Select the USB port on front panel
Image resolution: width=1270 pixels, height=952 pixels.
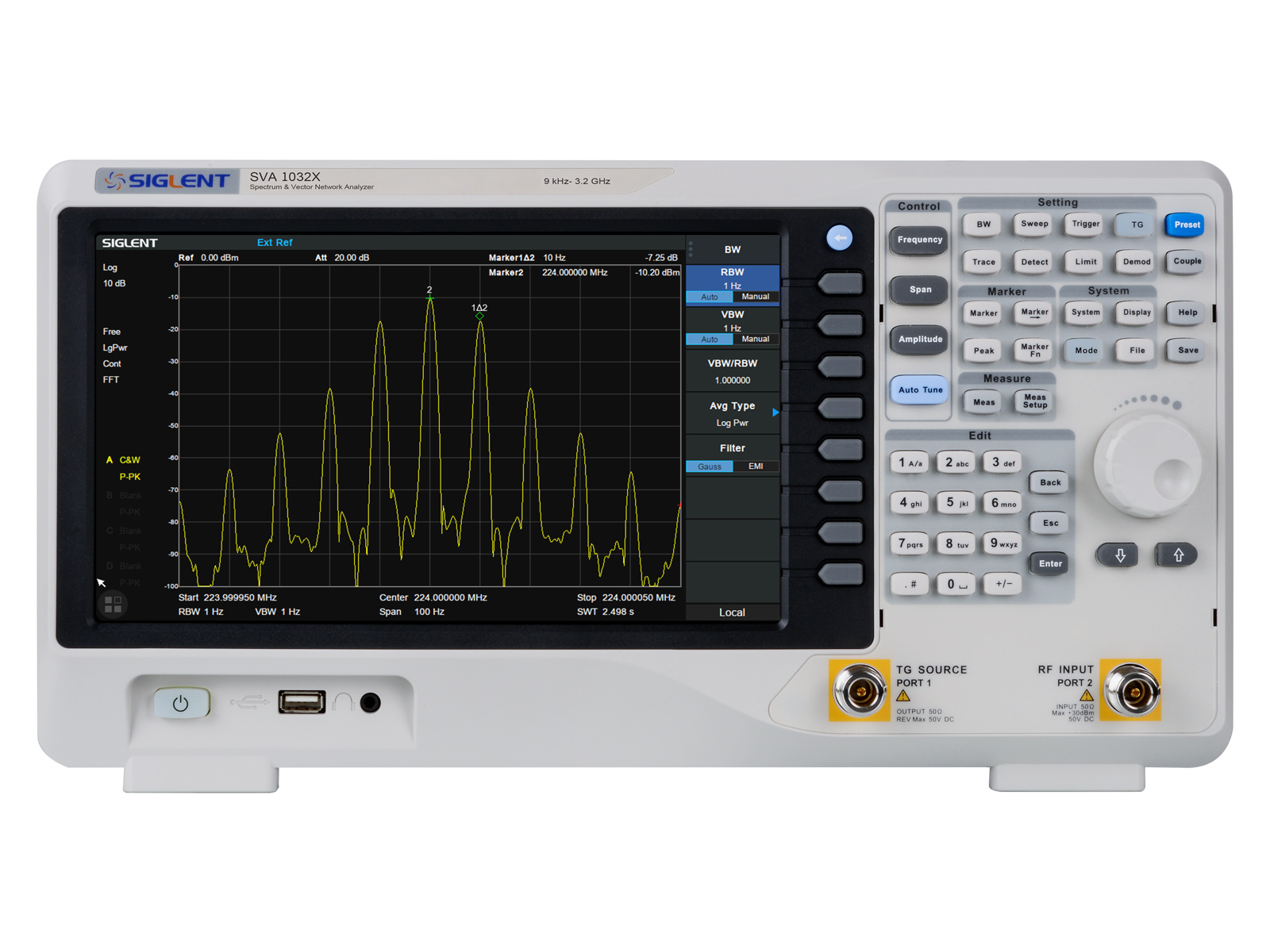coord(302,702)
